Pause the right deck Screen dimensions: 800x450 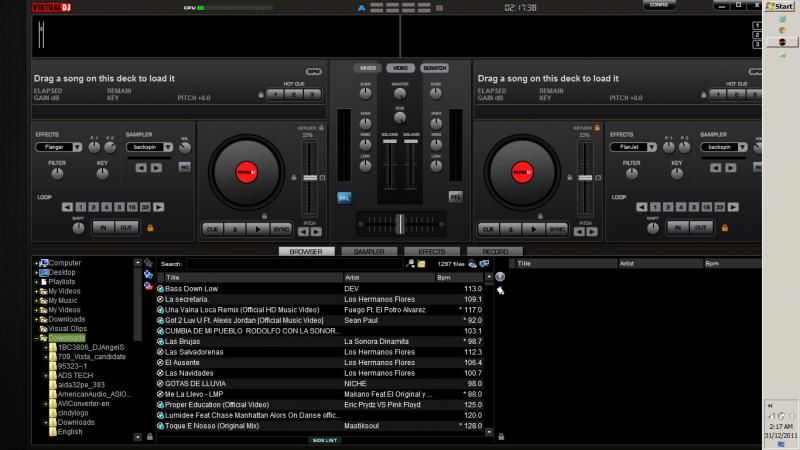point(512,229)
